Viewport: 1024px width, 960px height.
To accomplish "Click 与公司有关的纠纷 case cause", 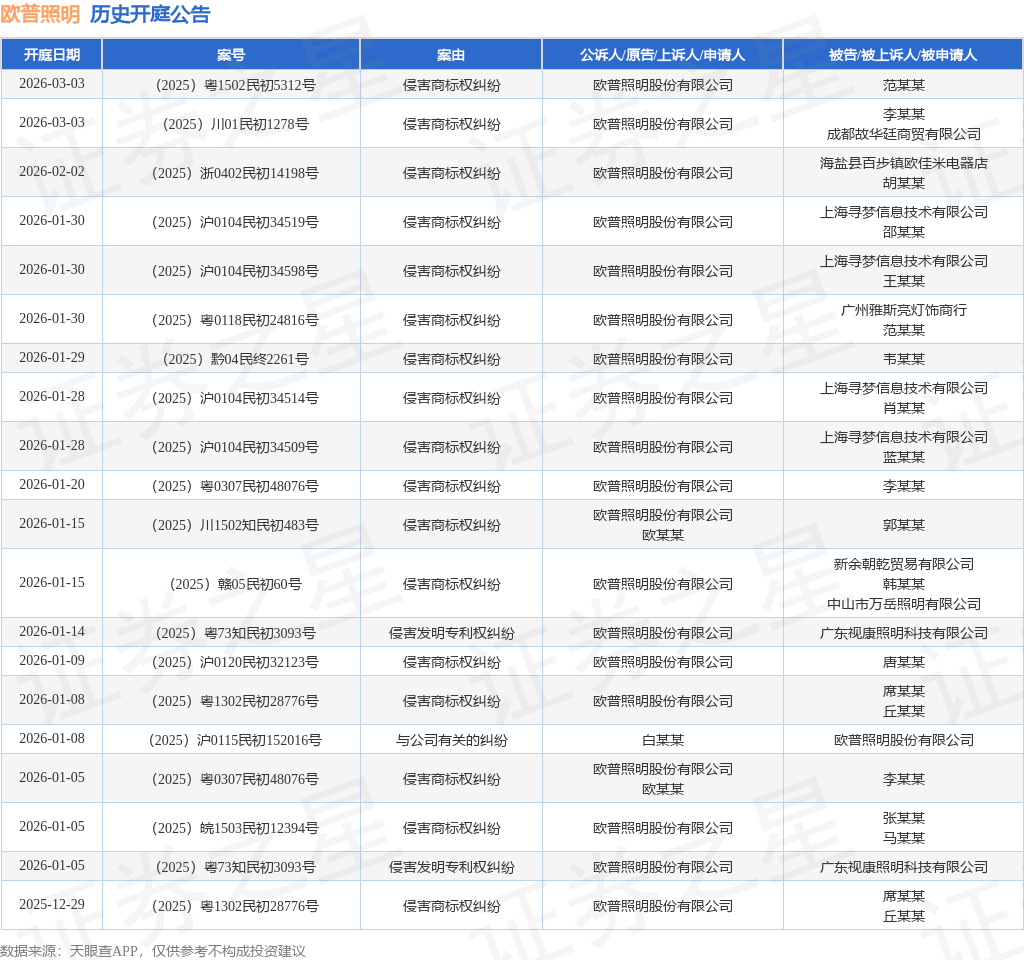I will coord(451,740).
